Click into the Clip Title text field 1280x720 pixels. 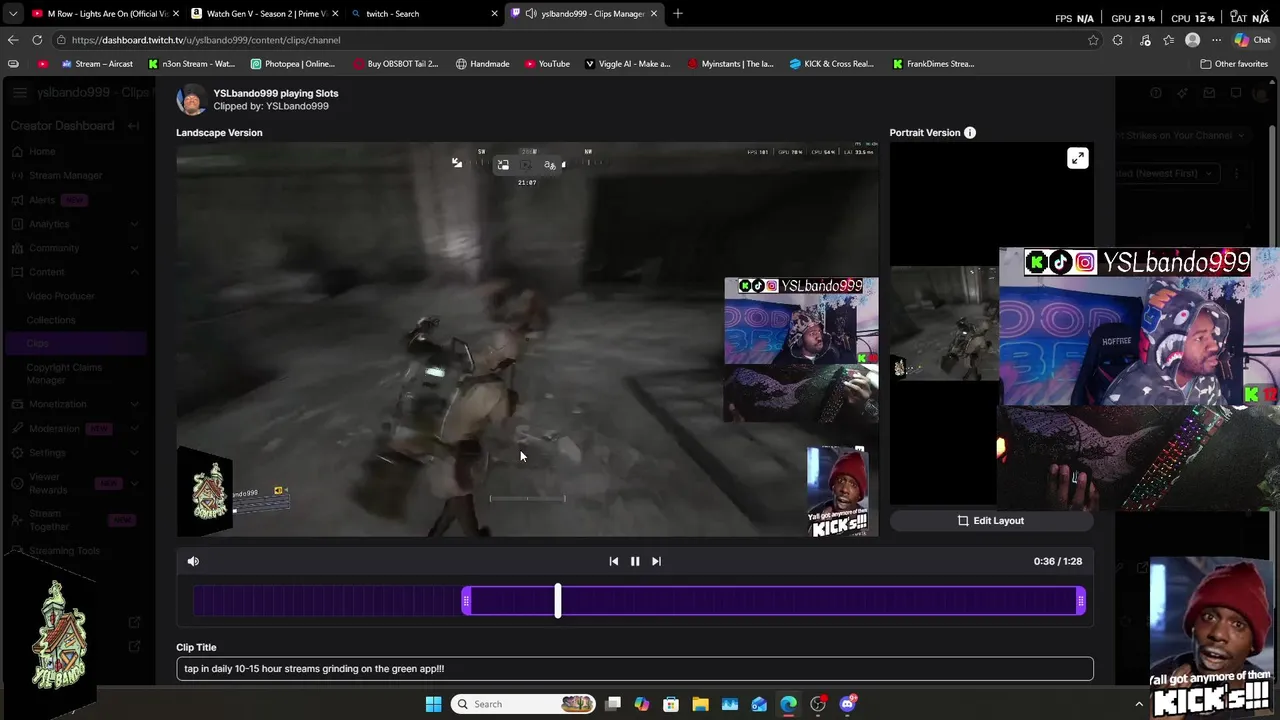tap(635, 668)
